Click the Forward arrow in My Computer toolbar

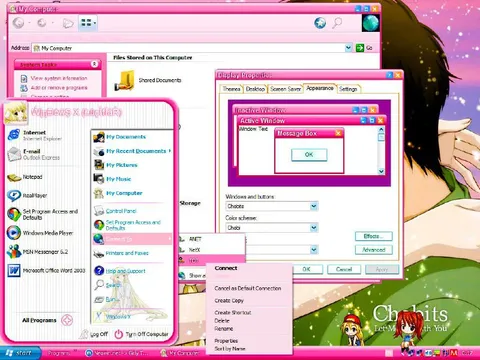(x=42, y=23)
